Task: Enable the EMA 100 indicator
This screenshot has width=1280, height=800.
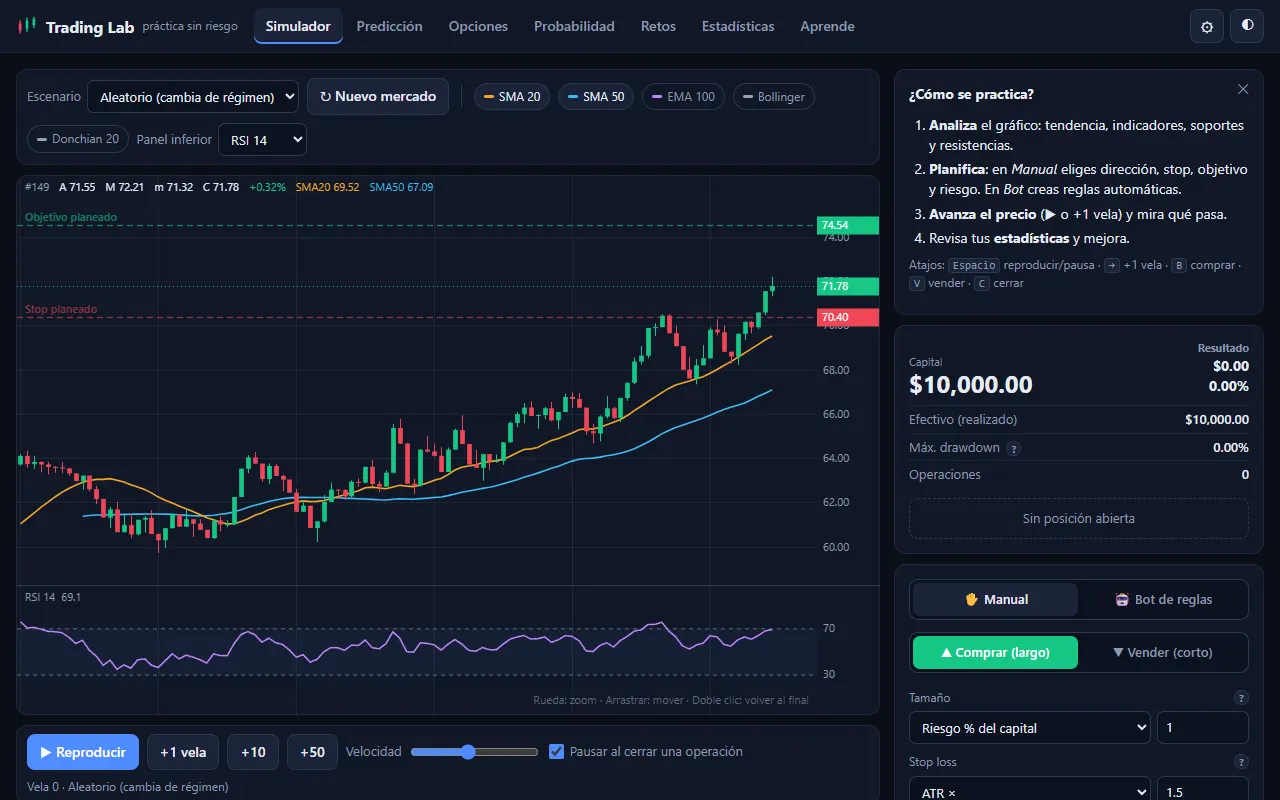Action: click(x=683, y=97)
